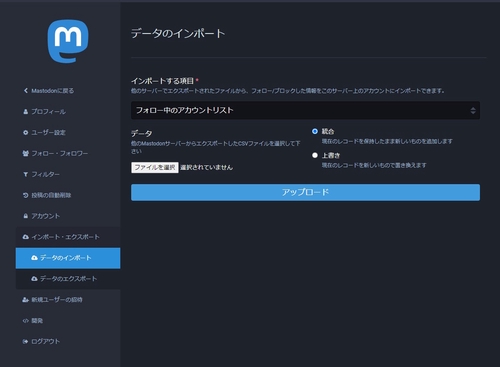The image size is (500, 367).
Task: Click the CSV file hint text
Action: [x=216, y=147]
